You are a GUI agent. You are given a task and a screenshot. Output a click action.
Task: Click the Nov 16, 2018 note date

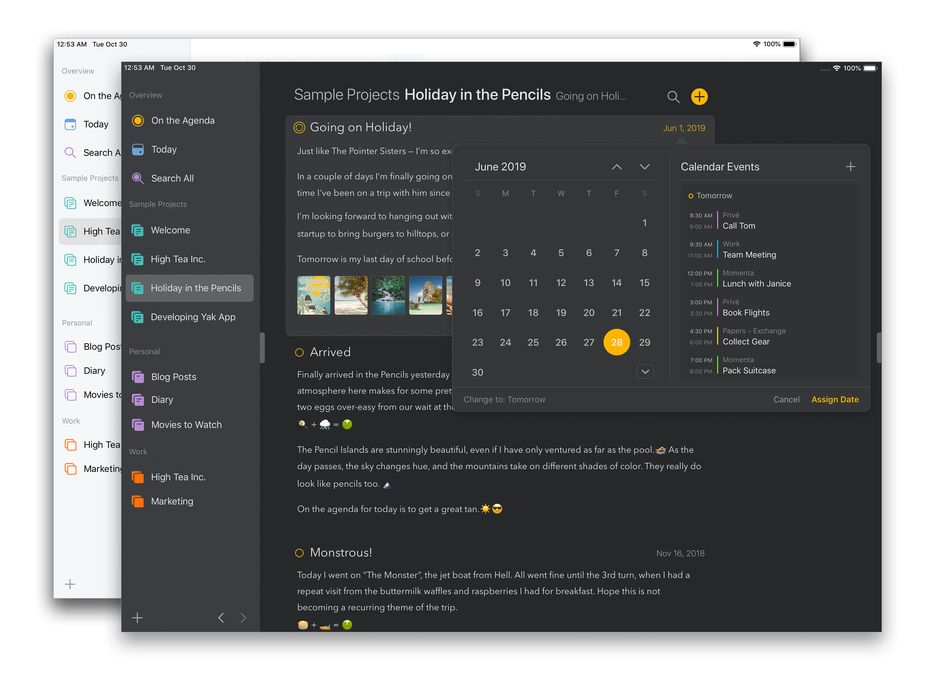click(680, 553)
